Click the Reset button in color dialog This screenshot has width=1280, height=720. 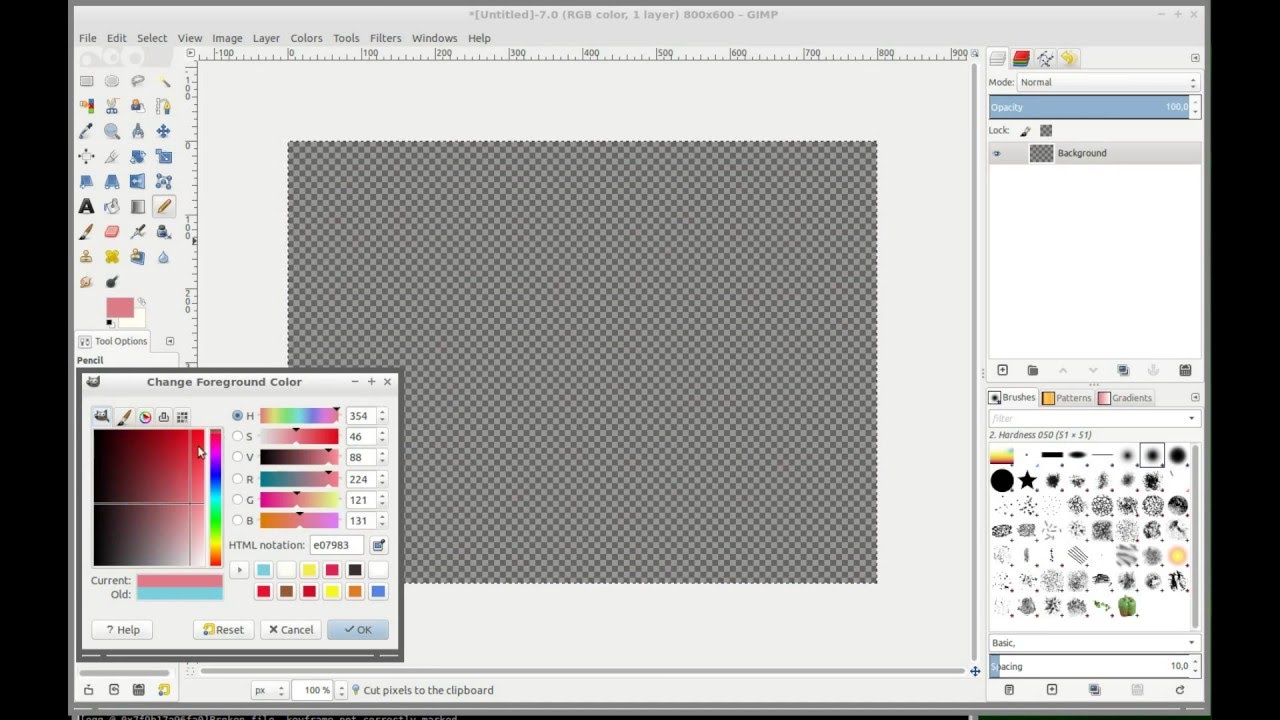click(223, 630)
